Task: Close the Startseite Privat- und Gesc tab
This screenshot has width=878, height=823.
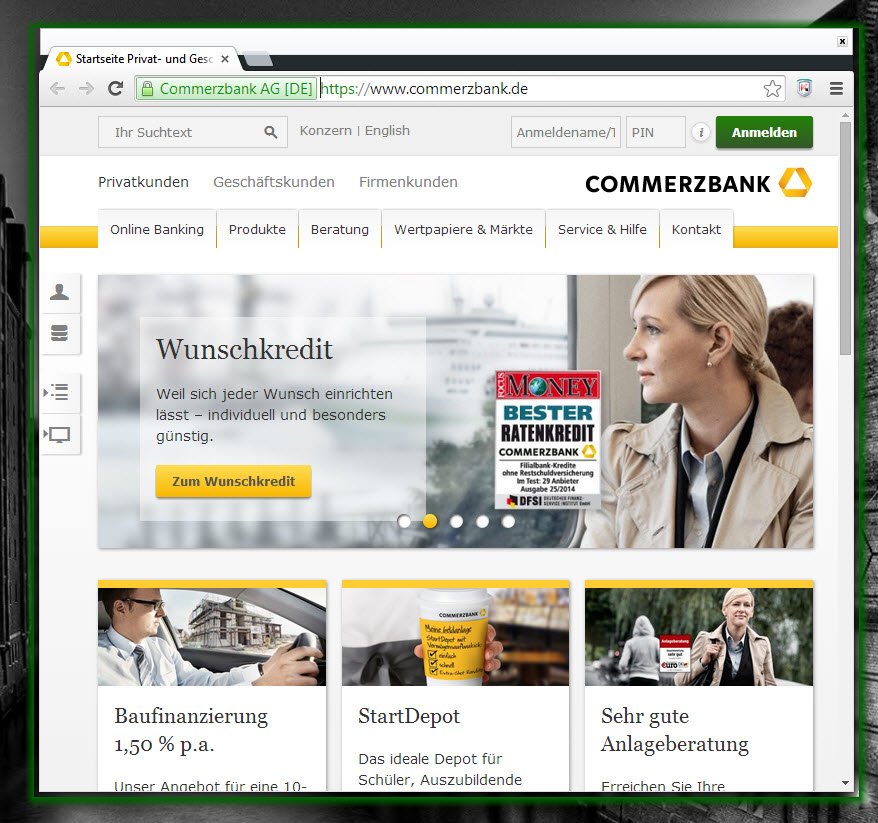Action: 225,59
